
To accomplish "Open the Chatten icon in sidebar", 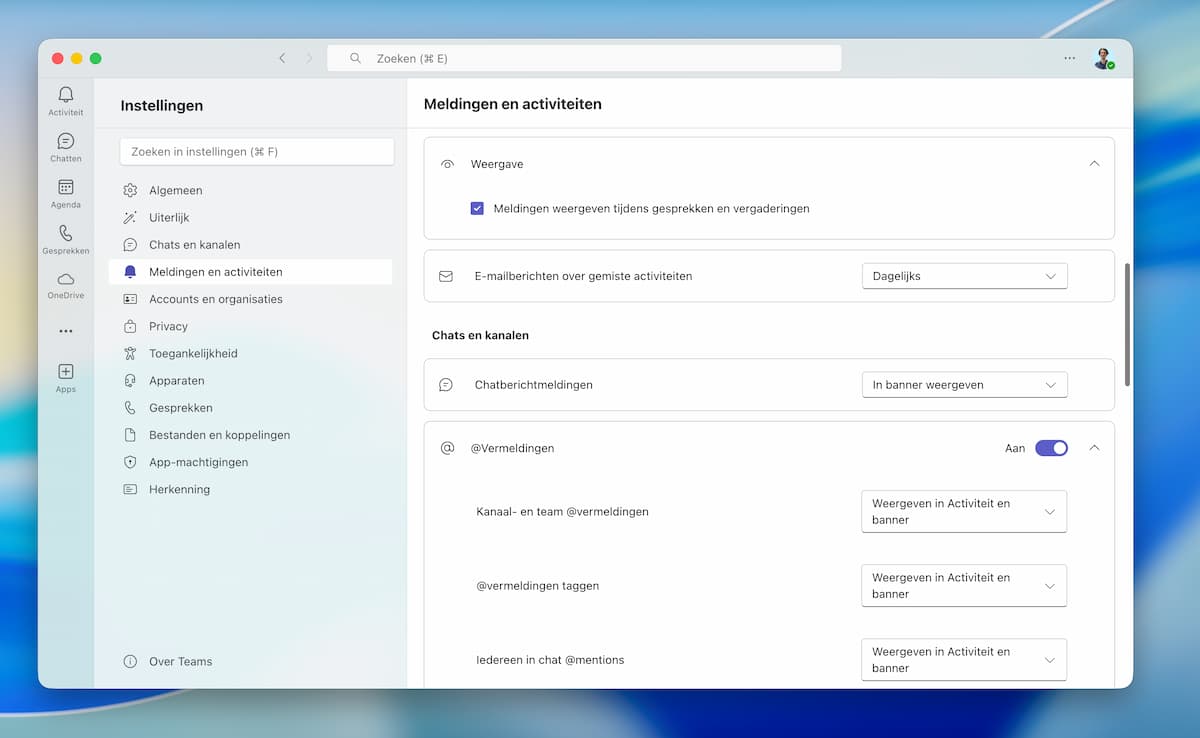I will tap(66, 142).
